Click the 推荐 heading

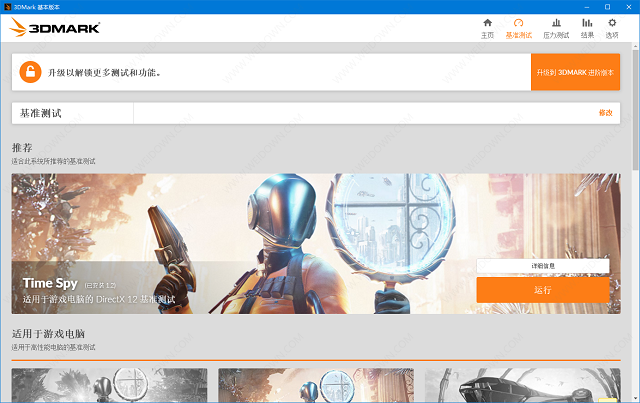(22, 147)
